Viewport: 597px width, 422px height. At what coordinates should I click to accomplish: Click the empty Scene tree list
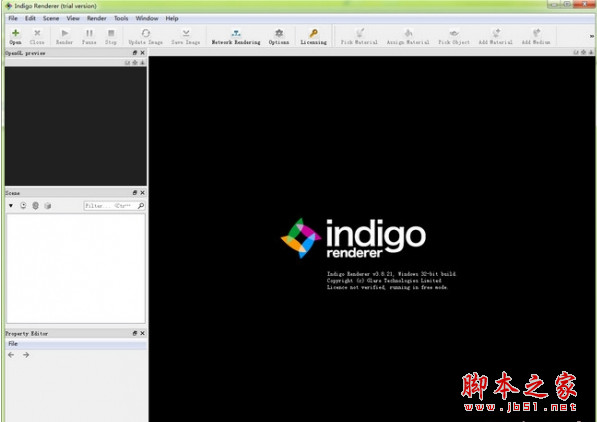(76, 268)
